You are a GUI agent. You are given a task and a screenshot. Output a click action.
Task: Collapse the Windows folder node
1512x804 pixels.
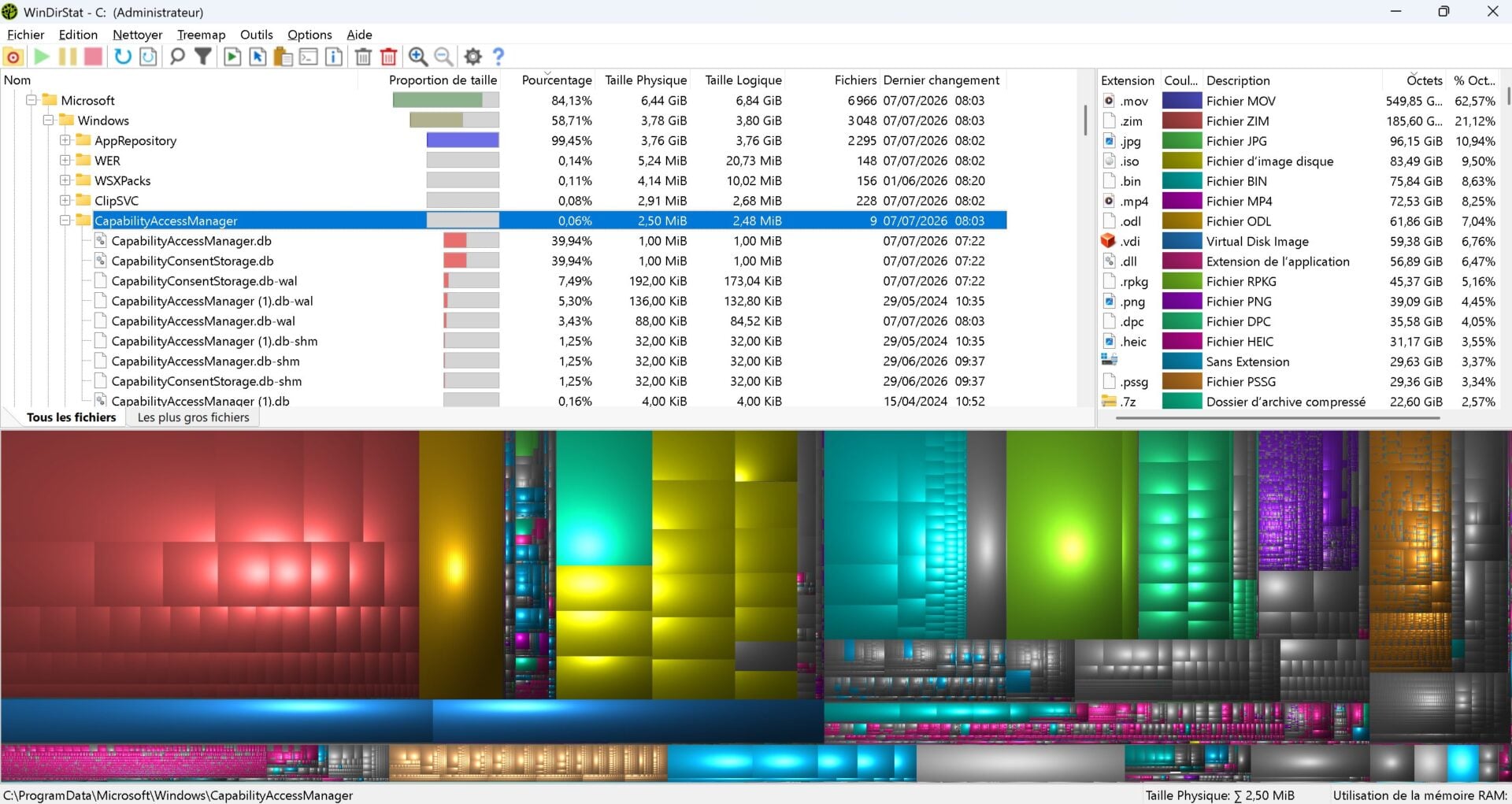click(49, 120)
